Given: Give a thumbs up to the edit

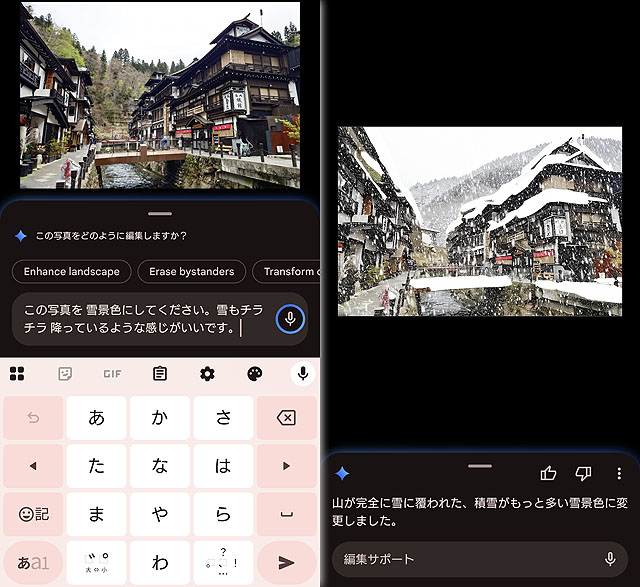Looking at the screenshot, I should 548,473.
